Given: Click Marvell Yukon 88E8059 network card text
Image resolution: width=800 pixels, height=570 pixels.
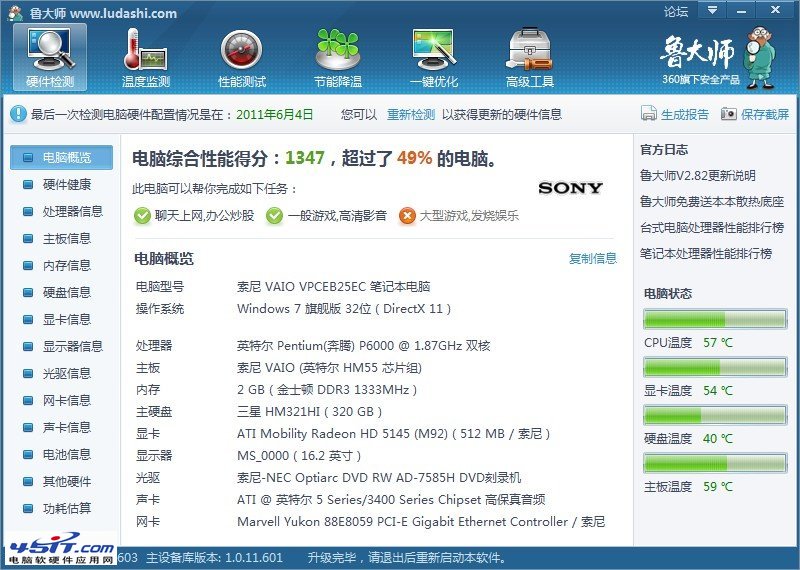Looking at the screenshot, I should click(421, 522).
